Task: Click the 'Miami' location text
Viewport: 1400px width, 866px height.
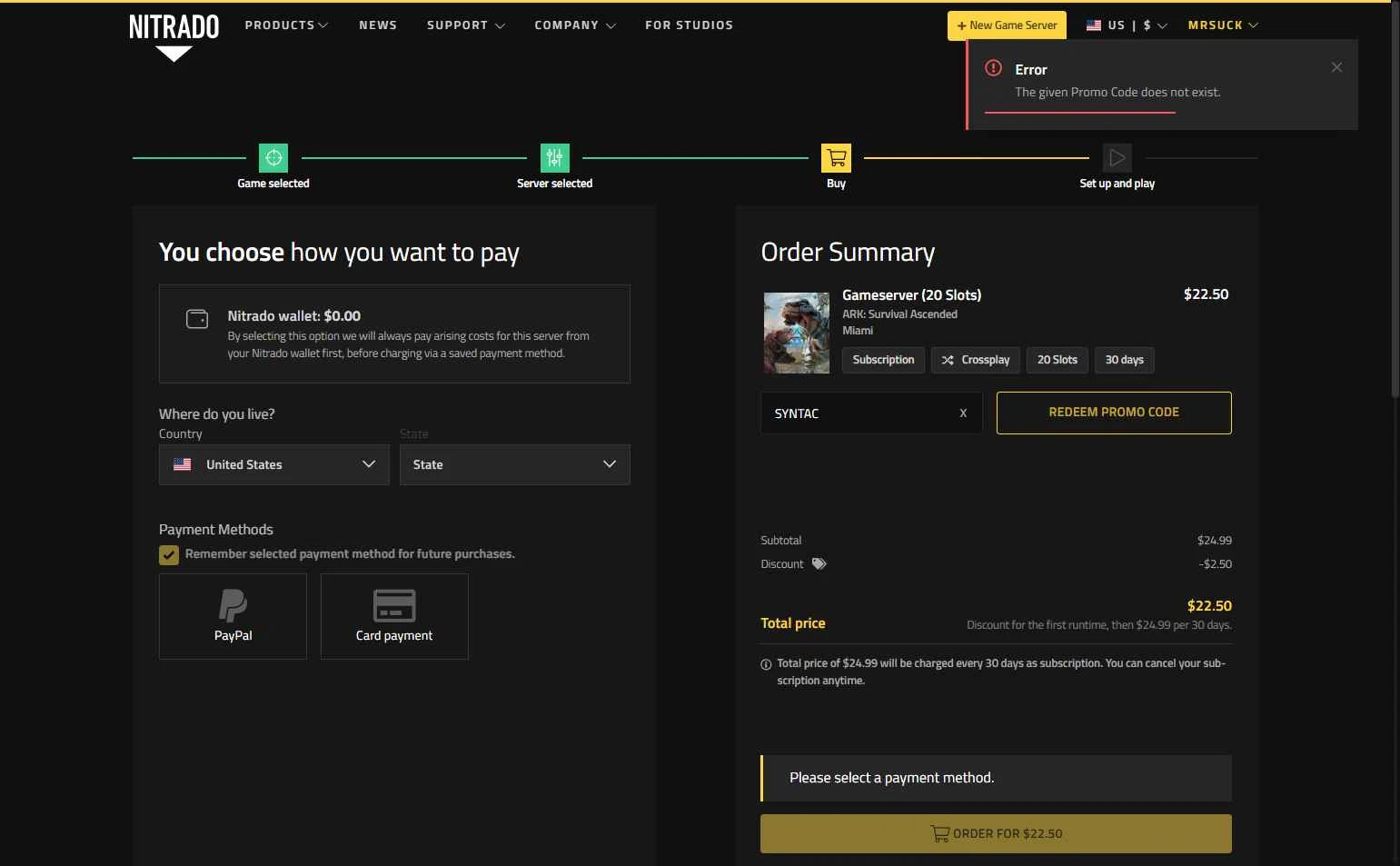Action: tap(858, 331)
